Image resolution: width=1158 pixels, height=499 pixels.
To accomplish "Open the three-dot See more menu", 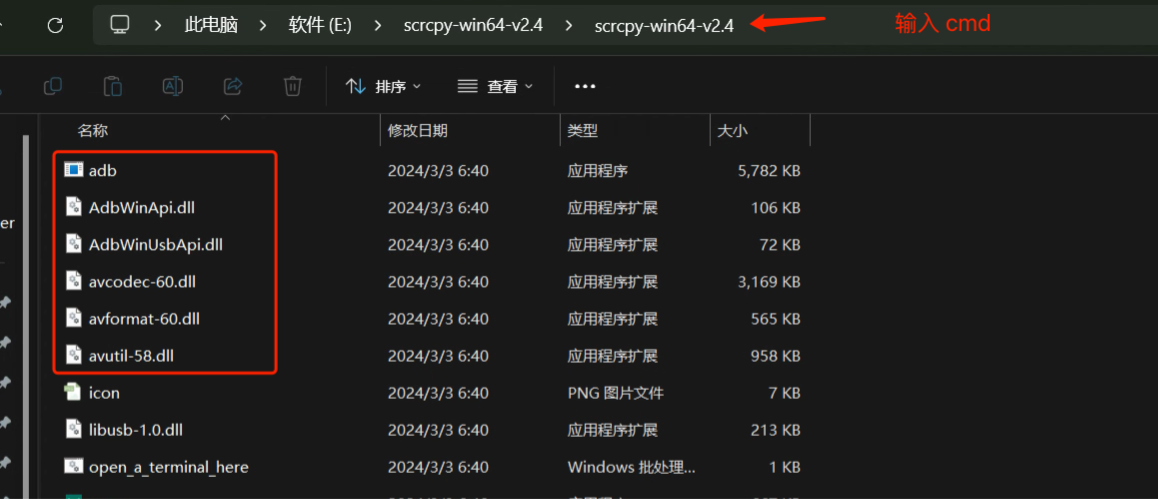I will click(585, 86).
